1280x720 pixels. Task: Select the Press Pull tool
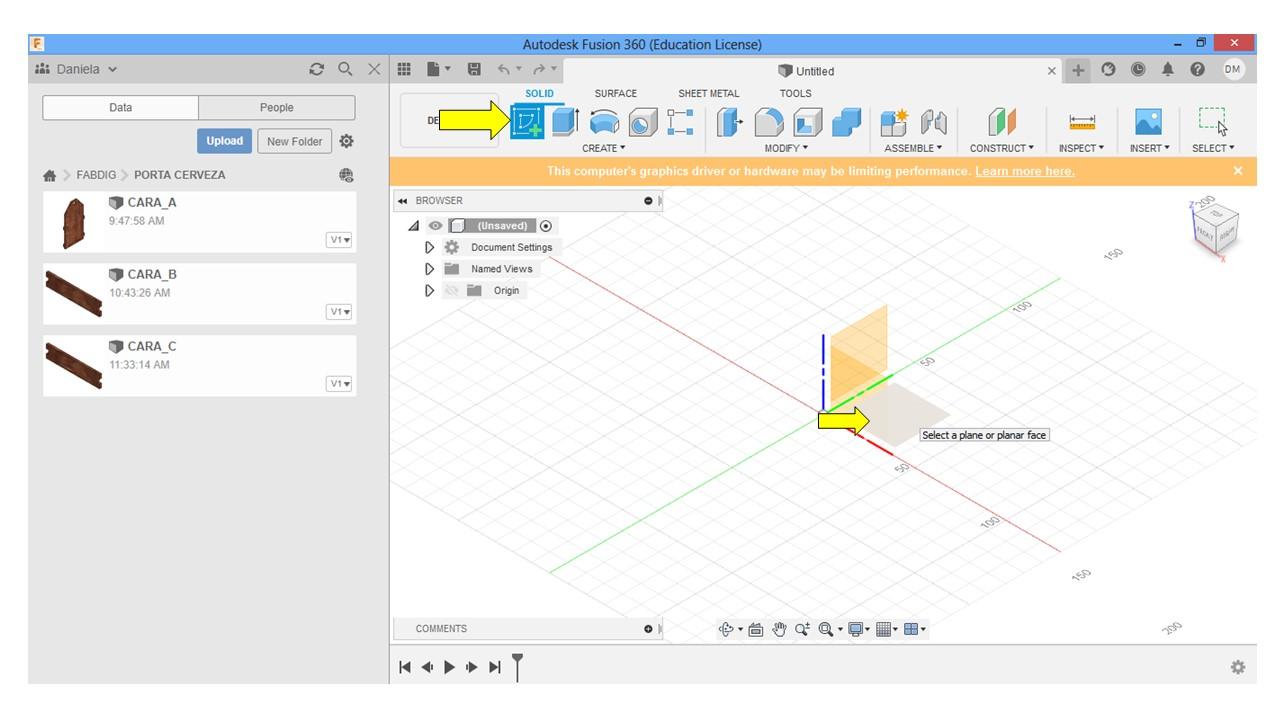click(x=730, y=122)
